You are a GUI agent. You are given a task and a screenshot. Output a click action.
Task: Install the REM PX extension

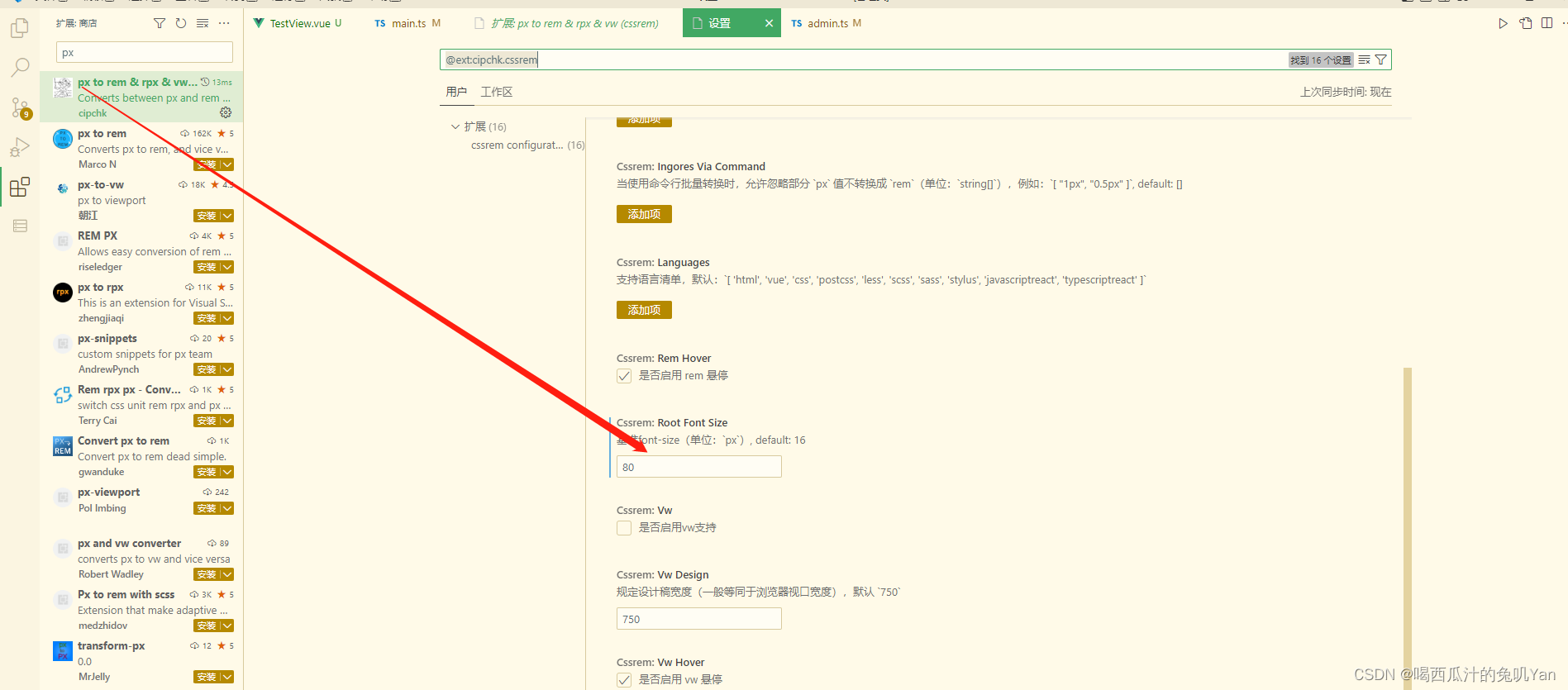tap(207, 267)
